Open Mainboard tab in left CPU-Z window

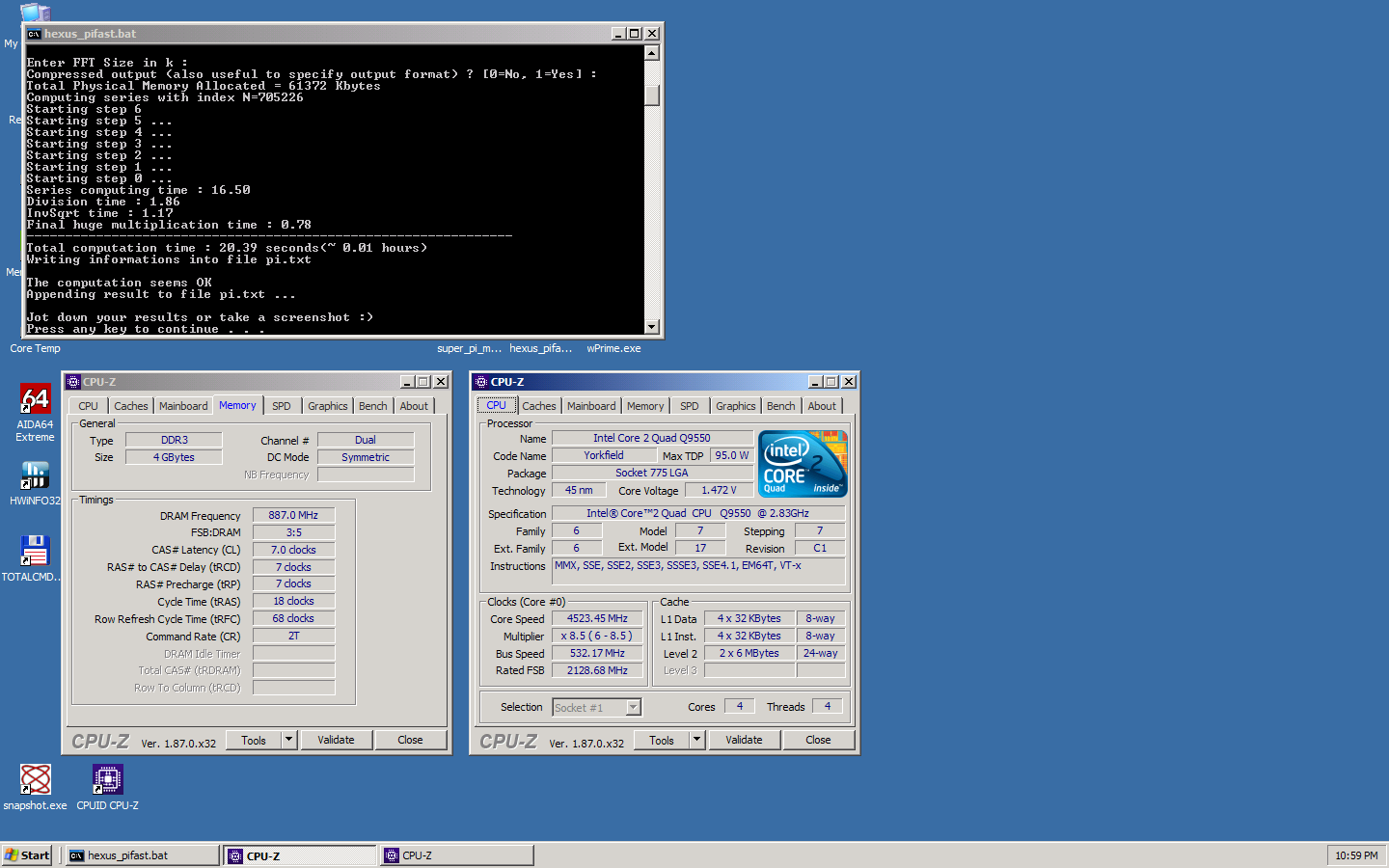(183, 406)
